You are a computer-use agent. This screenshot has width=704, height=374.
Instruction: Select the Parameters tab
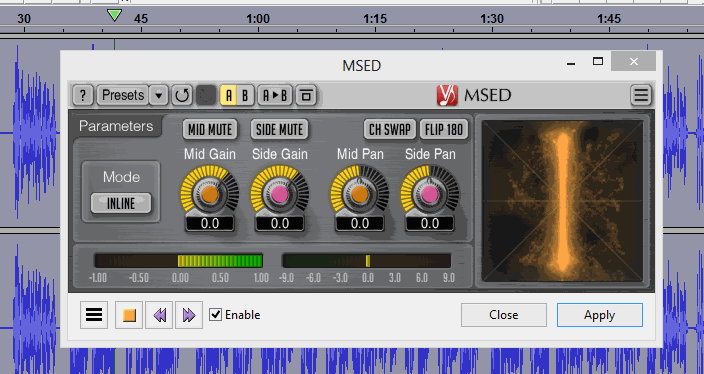click(x=116, y=126)
